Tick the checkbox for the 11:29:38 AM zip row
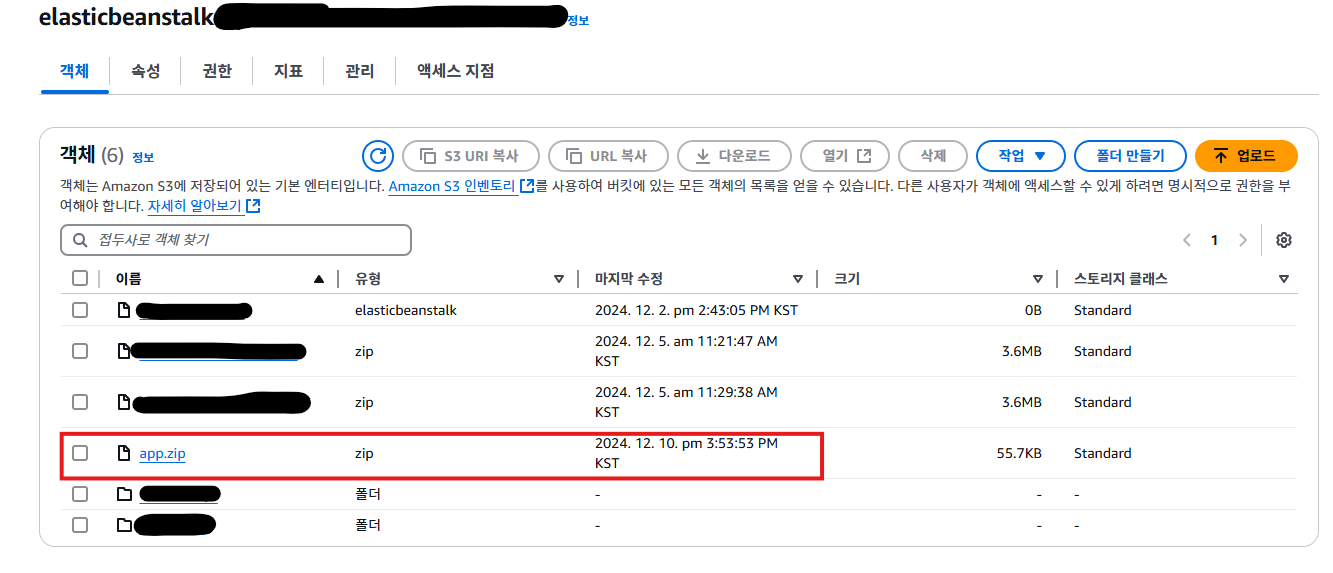This screenshot has width=1333, height=573. click(80, 402)
